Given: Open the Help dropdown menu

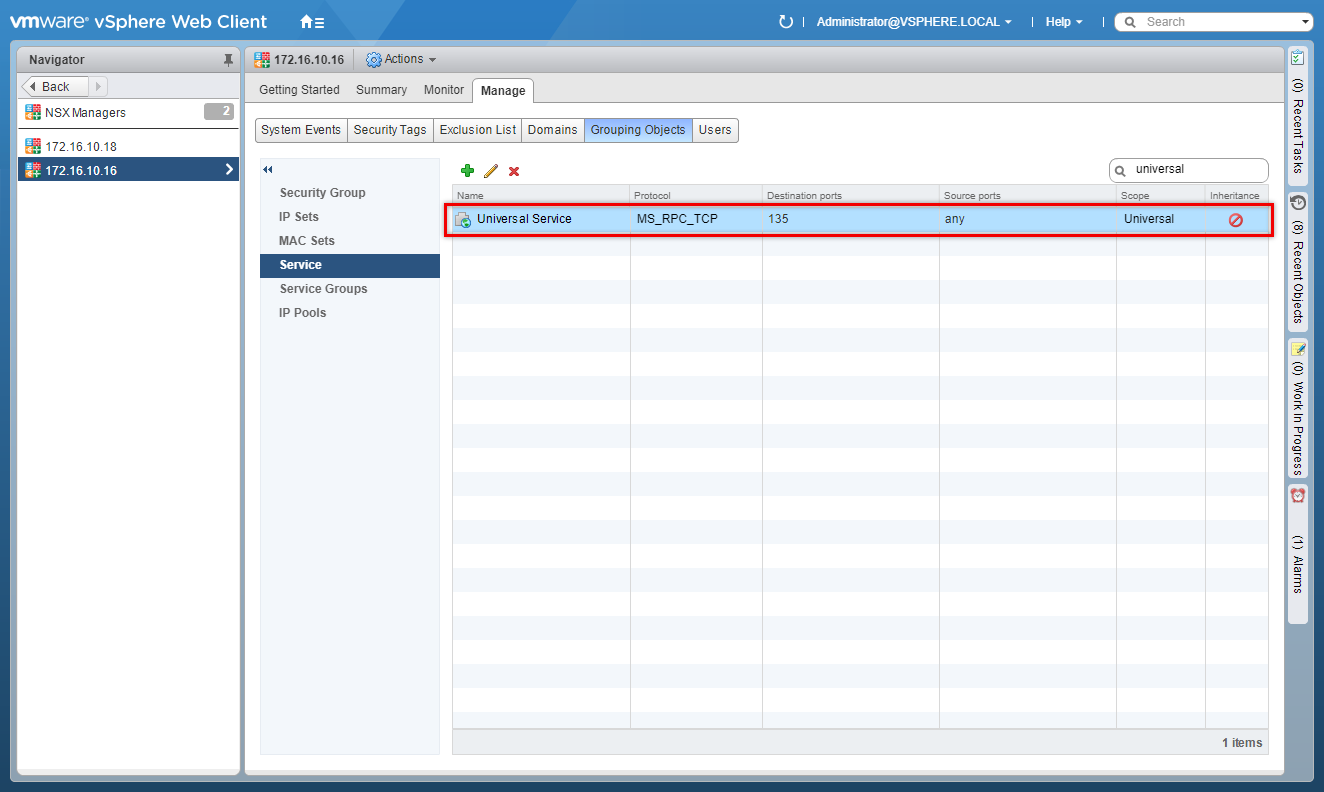Looking at the screenshot, I should tap(1064, 22).
